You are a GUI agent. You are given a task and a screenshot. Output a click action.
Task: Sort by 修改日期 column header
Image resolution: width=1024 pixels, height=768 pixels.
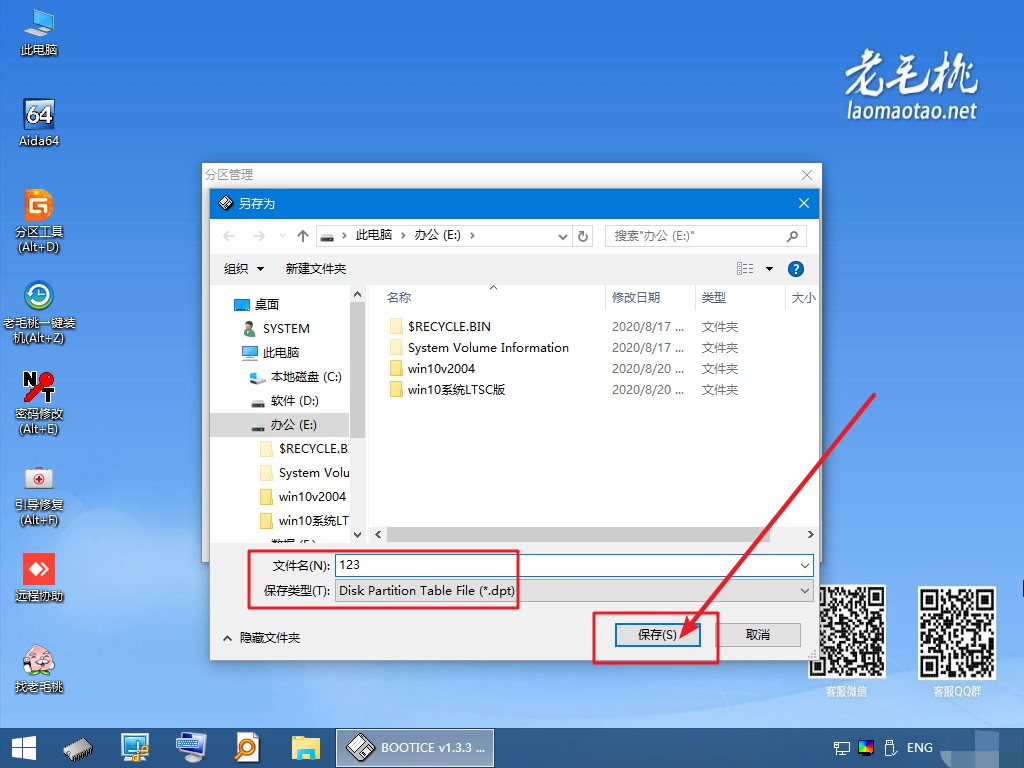tap(635, 298)
